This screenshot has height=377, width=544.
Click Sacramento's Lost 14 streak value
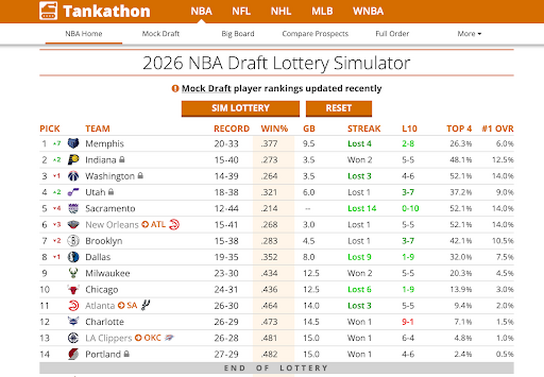(x=362, y=208)
